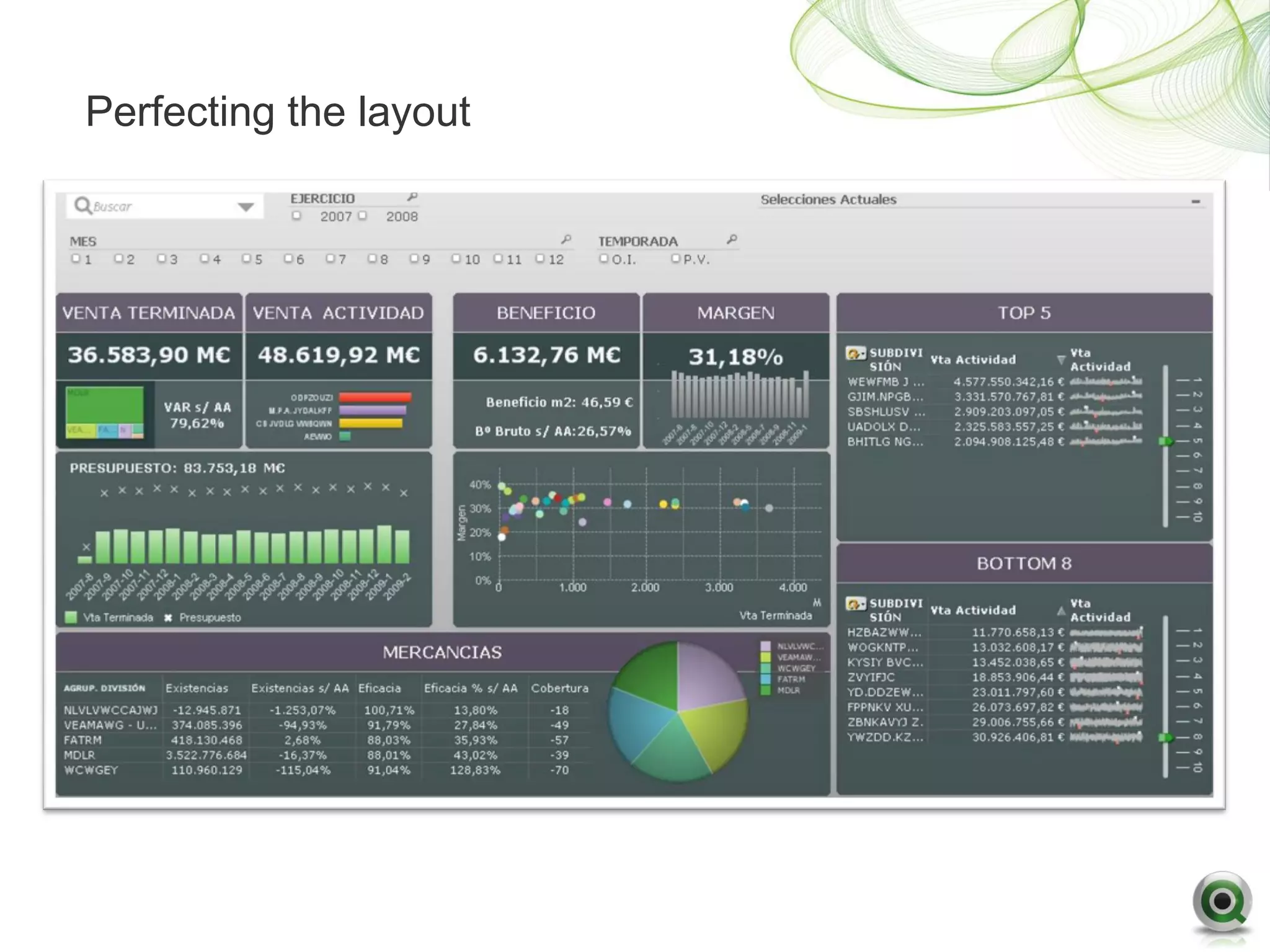This screenshot has height=952, width=1270.
Task: Click the VENTA TERMINADA header tab
Action: pos(149,313)
